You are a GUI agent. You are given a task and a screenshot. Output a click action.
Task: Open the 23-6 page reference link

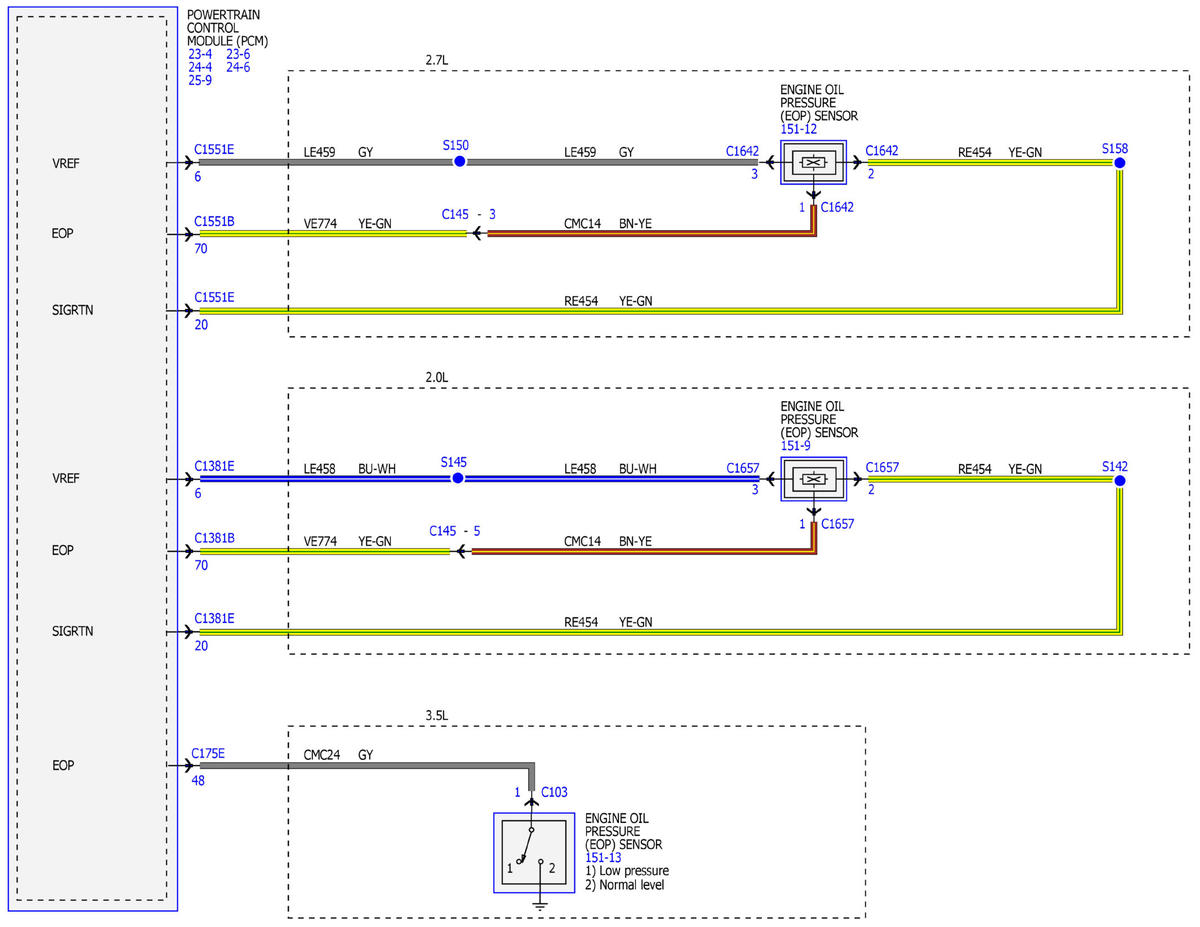tap(239, 55)
